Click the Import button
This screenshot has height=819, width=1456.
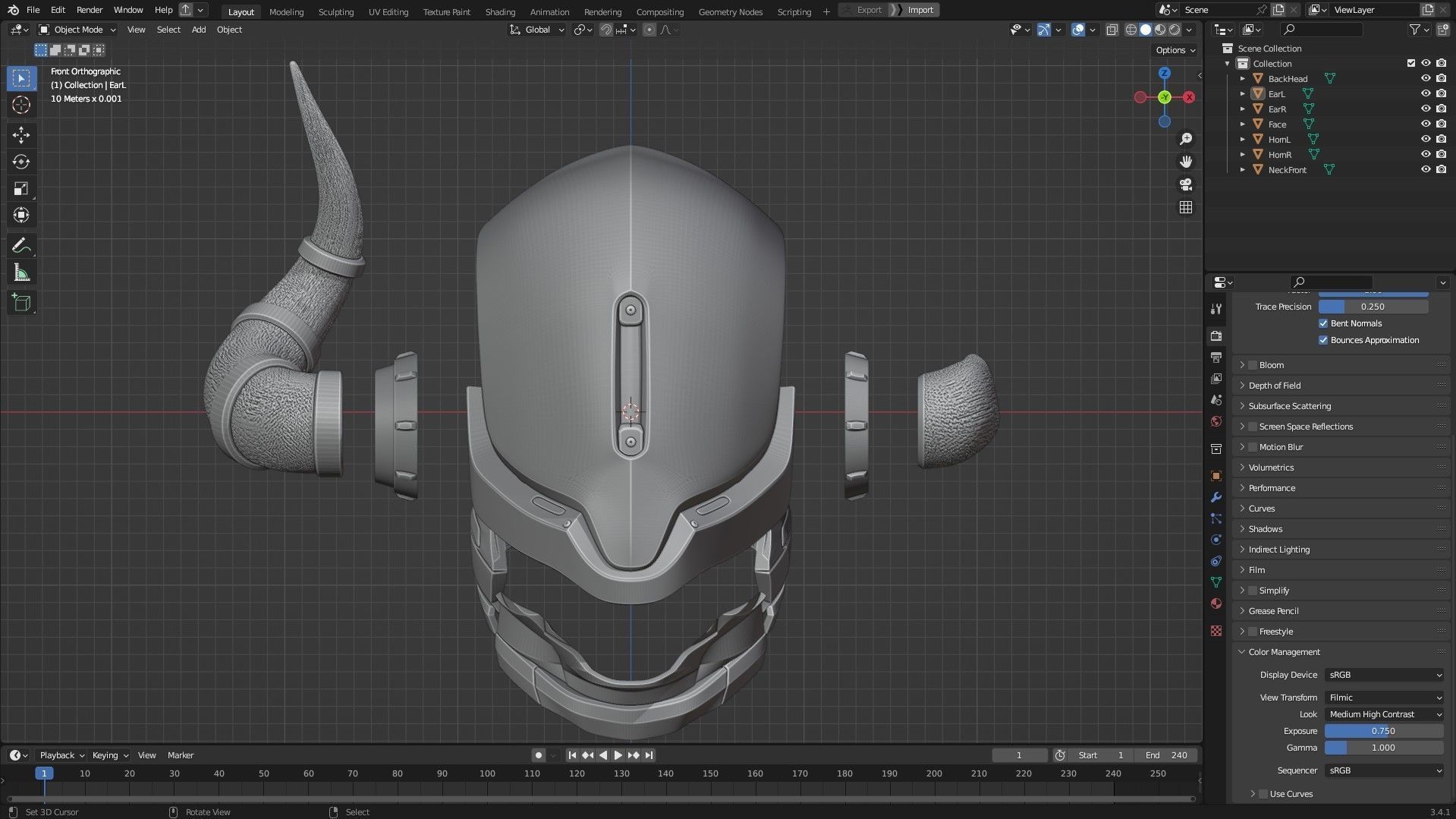915,10
